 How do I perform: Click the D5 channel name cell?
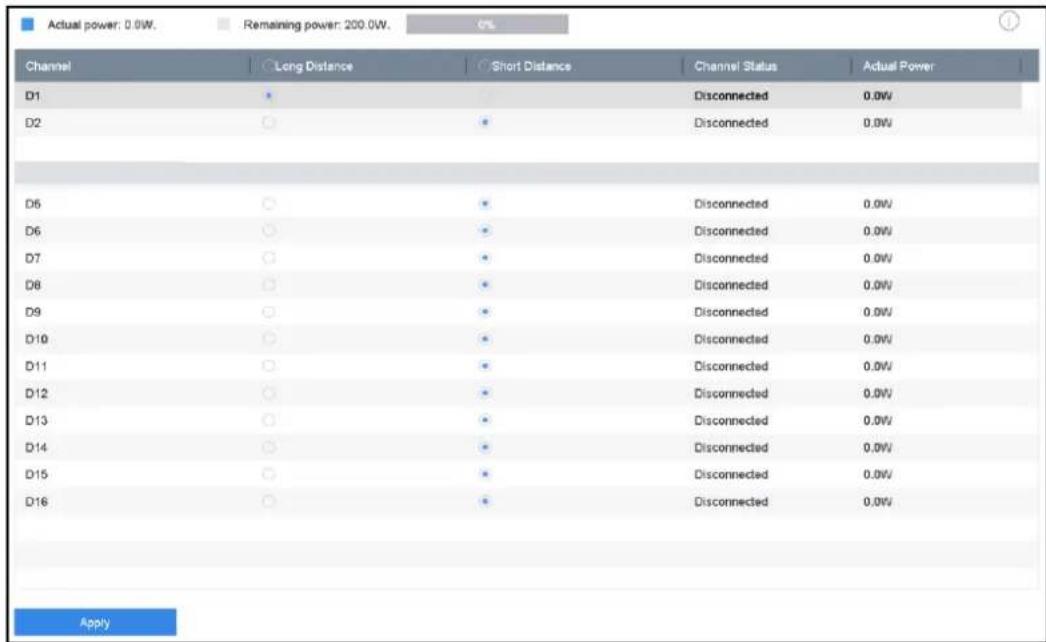tap(33, 204)
